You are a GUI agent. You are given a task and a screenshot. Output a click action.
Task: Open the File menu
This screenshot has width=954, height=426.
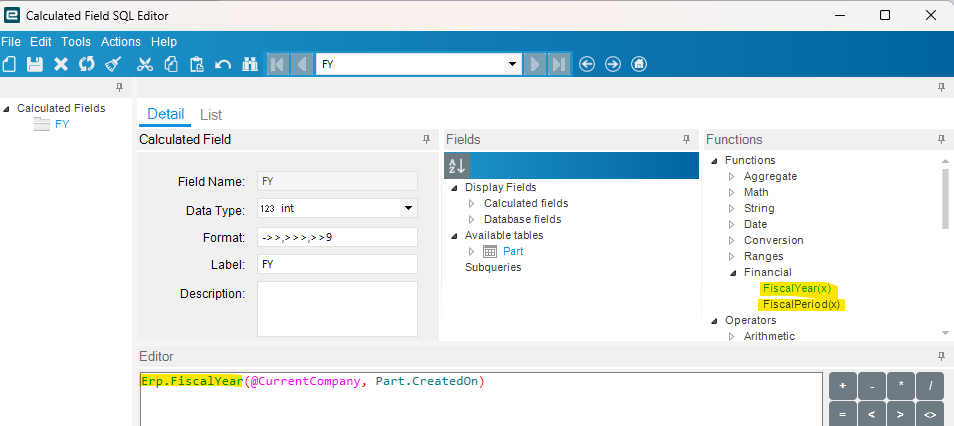pos(11,41)
